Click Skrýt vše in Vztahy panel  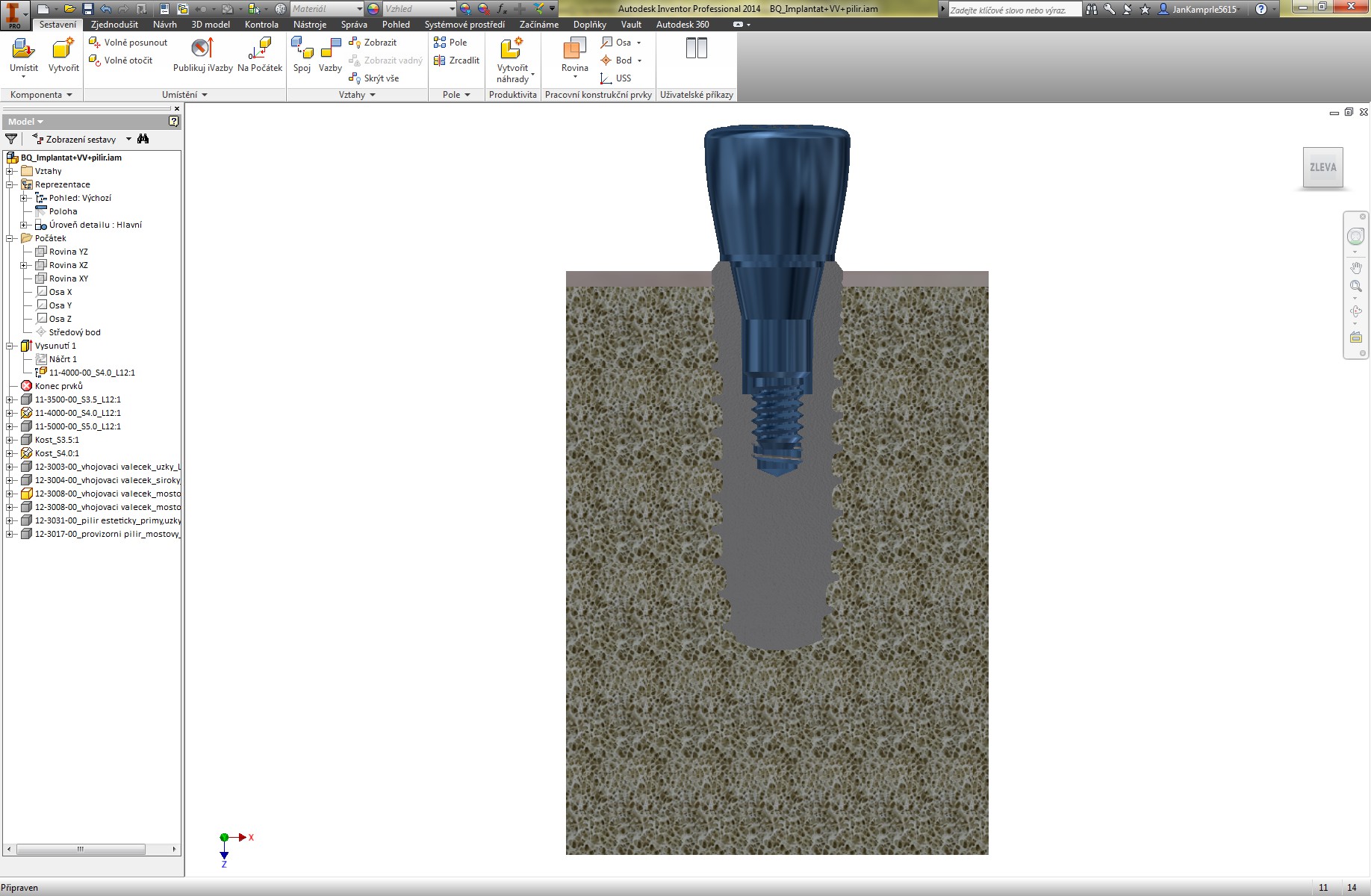click(373, 78)
